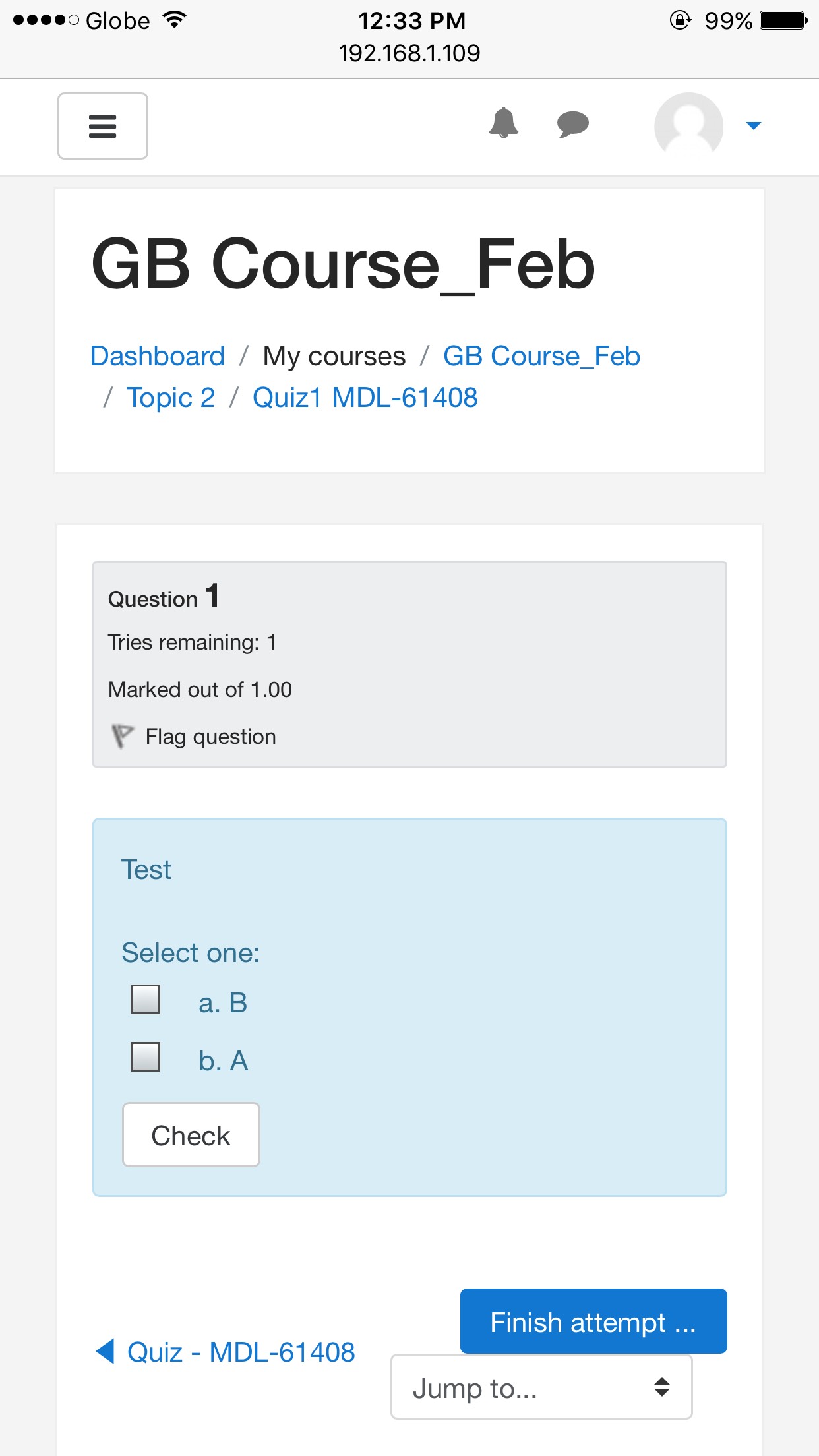
Task: Tap the battery indicator in status bar
Action: click(x=783, y=20)
